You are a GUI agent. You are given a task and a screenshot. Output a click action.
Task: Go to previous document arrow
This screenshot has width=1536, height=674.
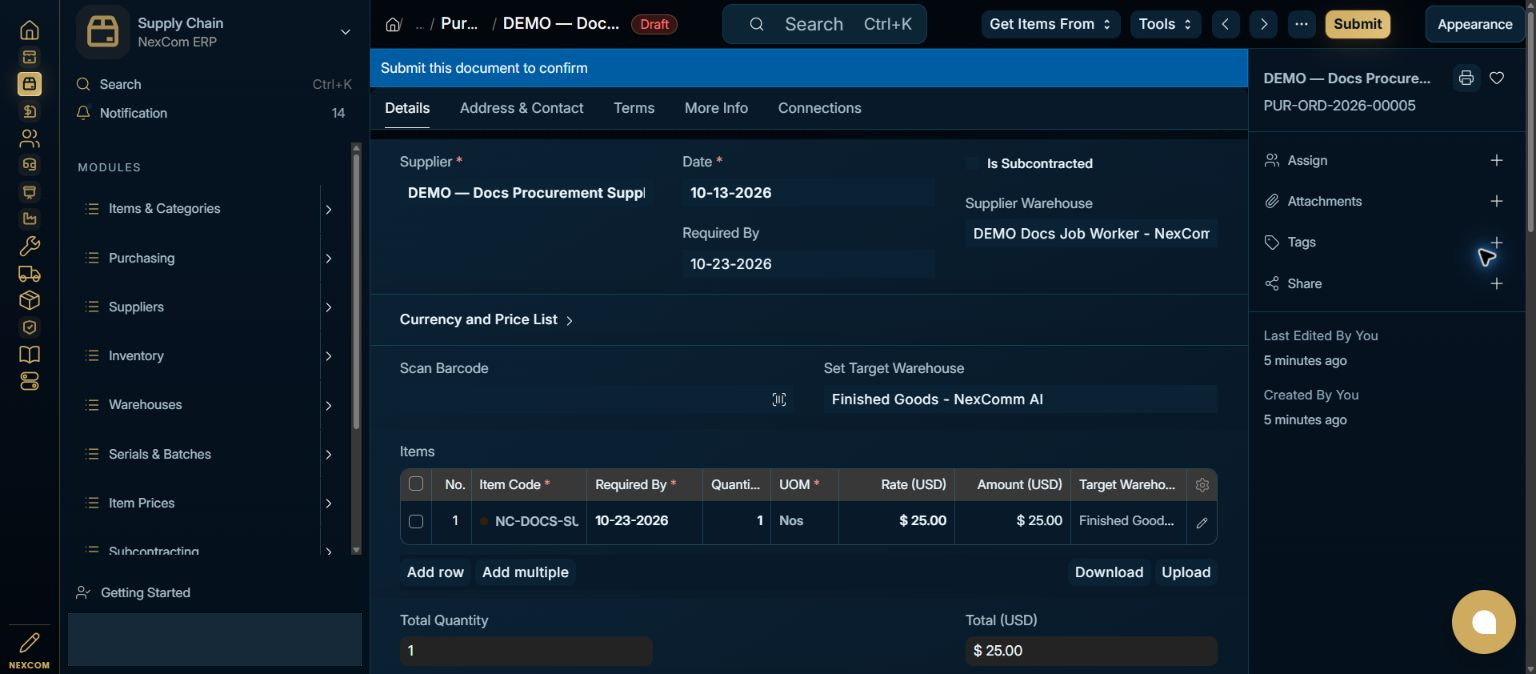tap(1225, 24)
